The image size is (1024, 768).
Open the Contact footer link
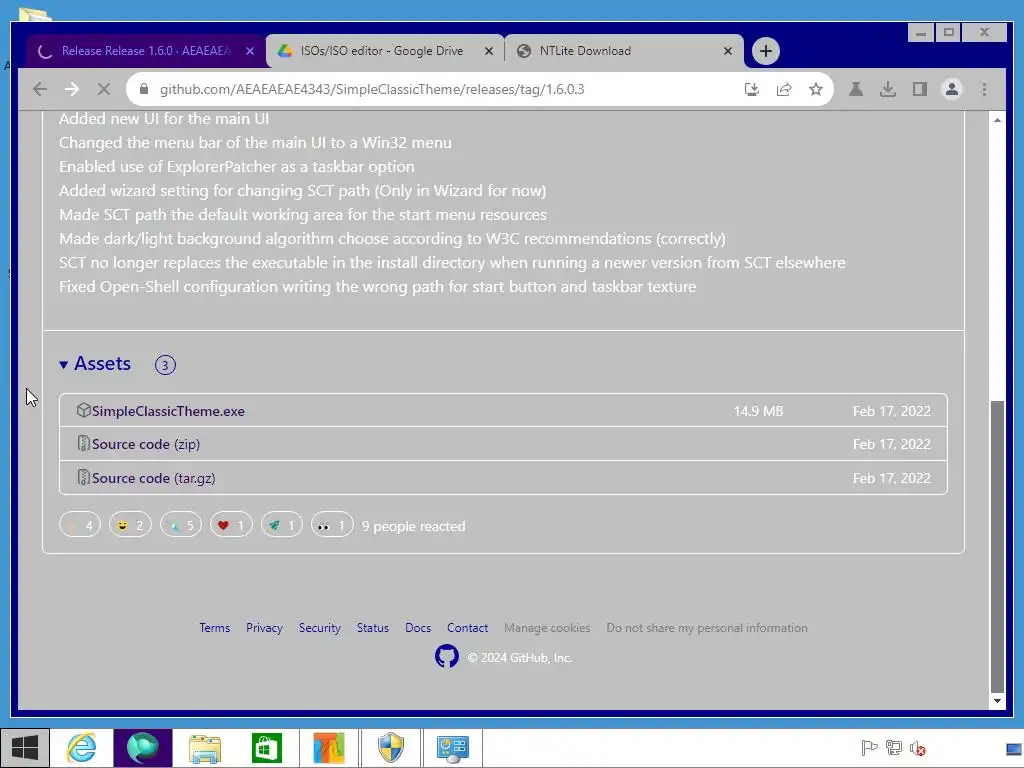pos(467,628)
